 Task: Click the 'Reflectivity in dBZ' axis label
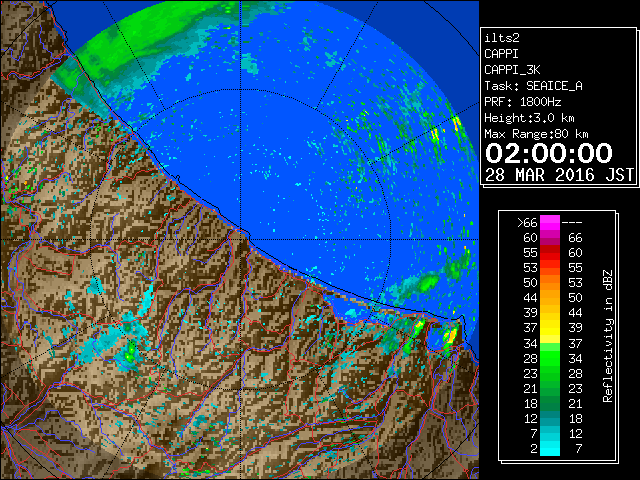tap(608, 336)
